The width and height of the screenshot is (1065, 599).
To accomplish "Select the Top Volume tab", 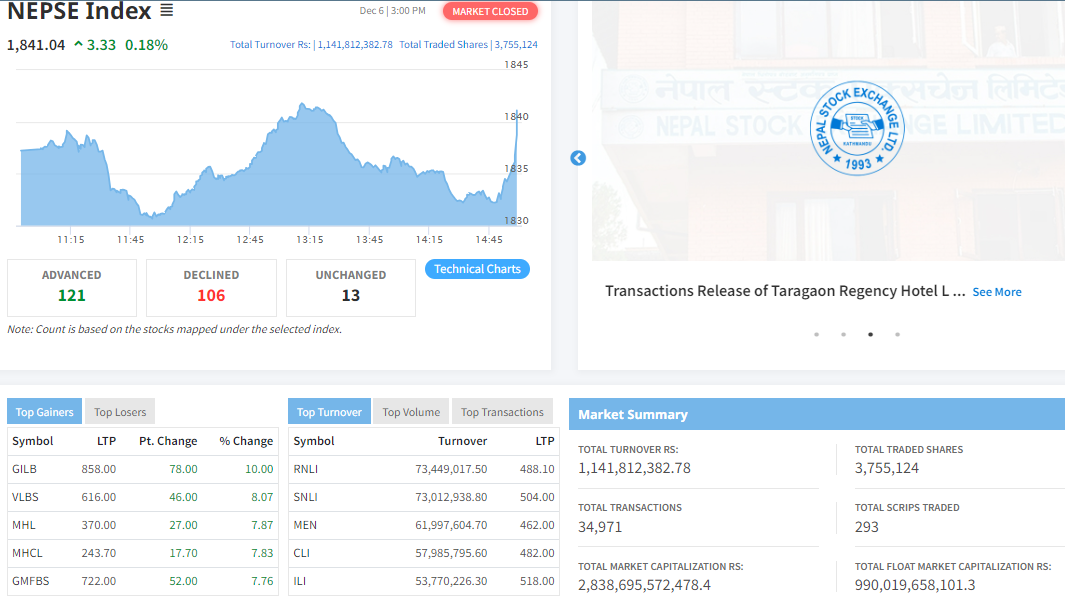I will (x=411, y=412).
